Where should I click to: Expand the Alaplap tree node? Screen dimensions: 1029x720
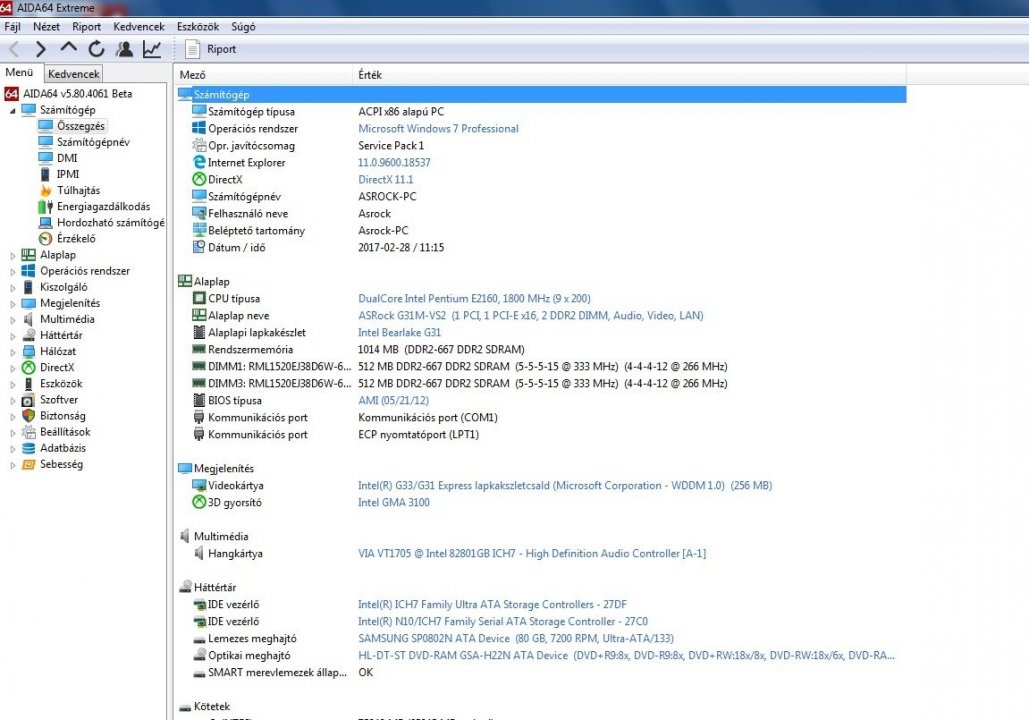coord(12,255)
